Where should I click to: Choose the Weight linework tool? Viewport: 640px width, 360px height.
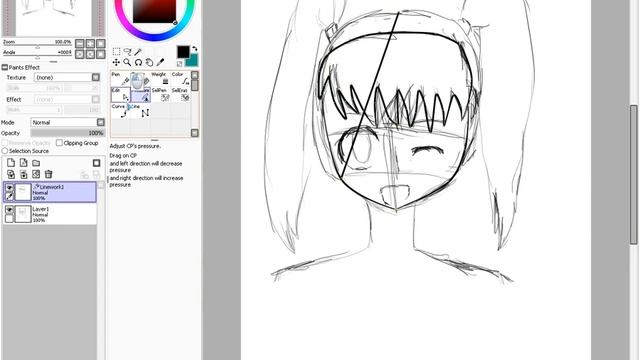point(161,79)
